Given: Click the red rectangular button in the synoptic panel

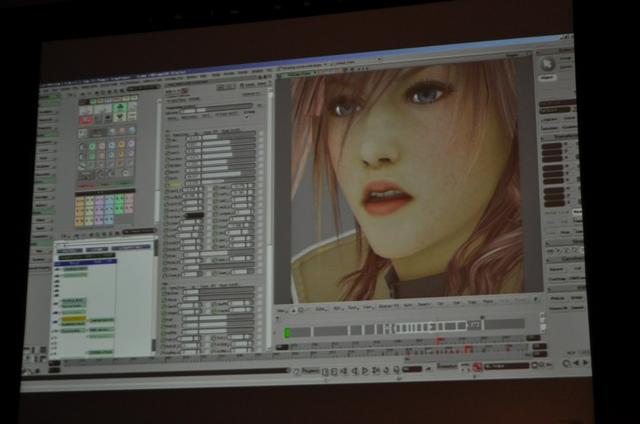Looking at the screenshot, I should [86, 120].
